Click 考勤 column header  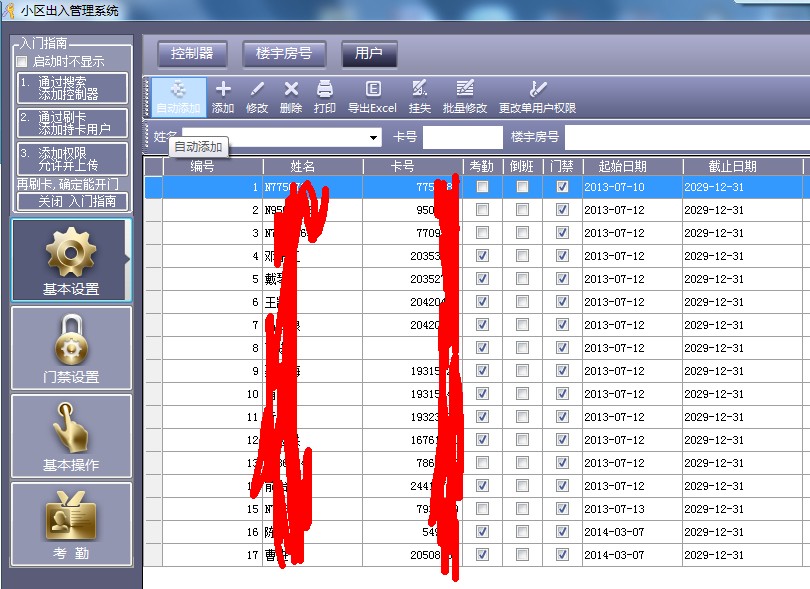click(482, 166)
